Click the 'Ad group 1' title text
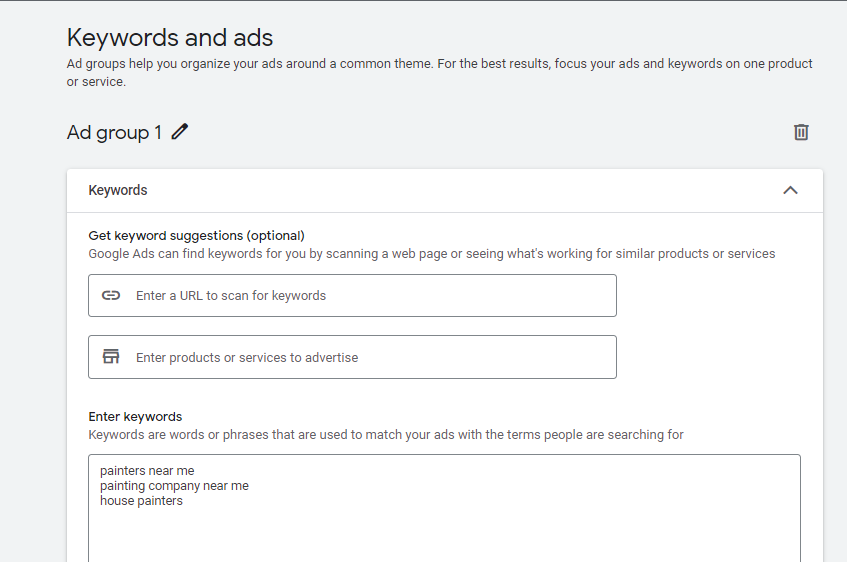This screenshot has height=562, width=847. (x=114, y=132)
